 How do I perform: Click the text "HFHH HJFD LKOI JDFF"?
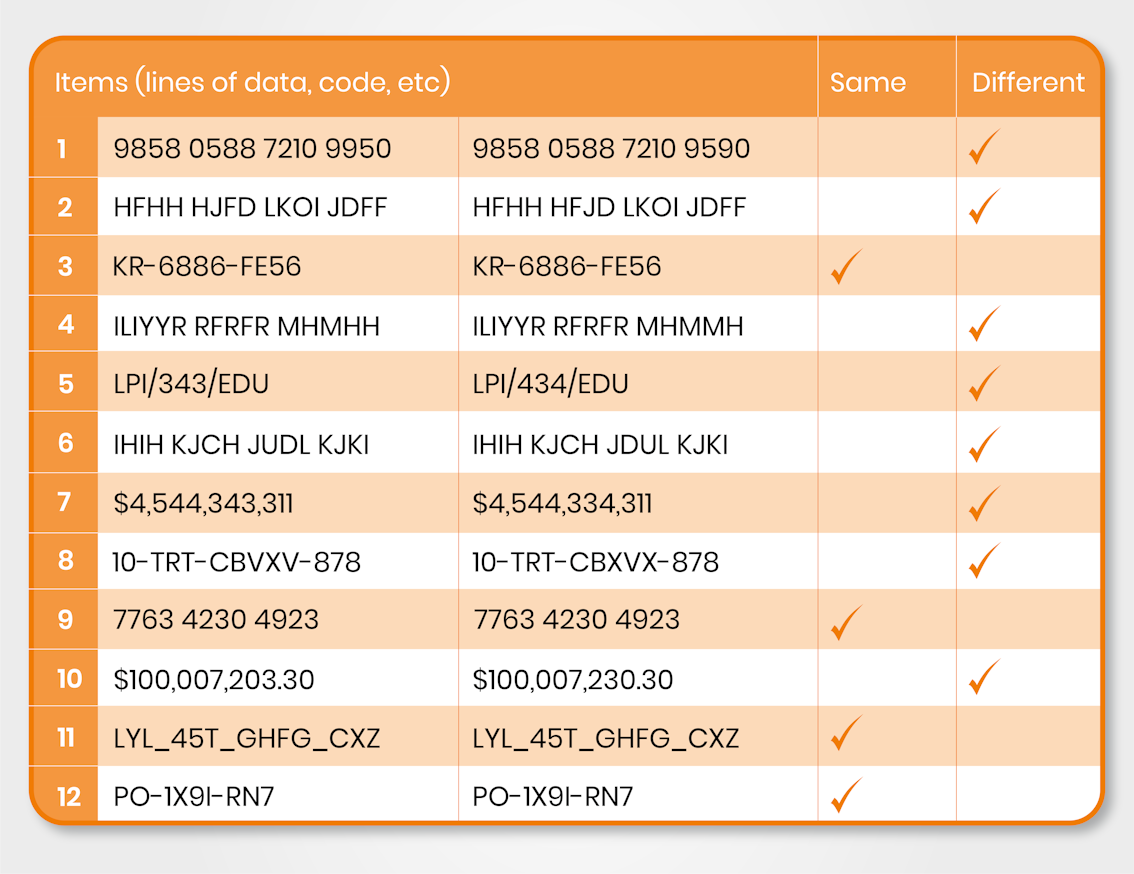(250, 207)
